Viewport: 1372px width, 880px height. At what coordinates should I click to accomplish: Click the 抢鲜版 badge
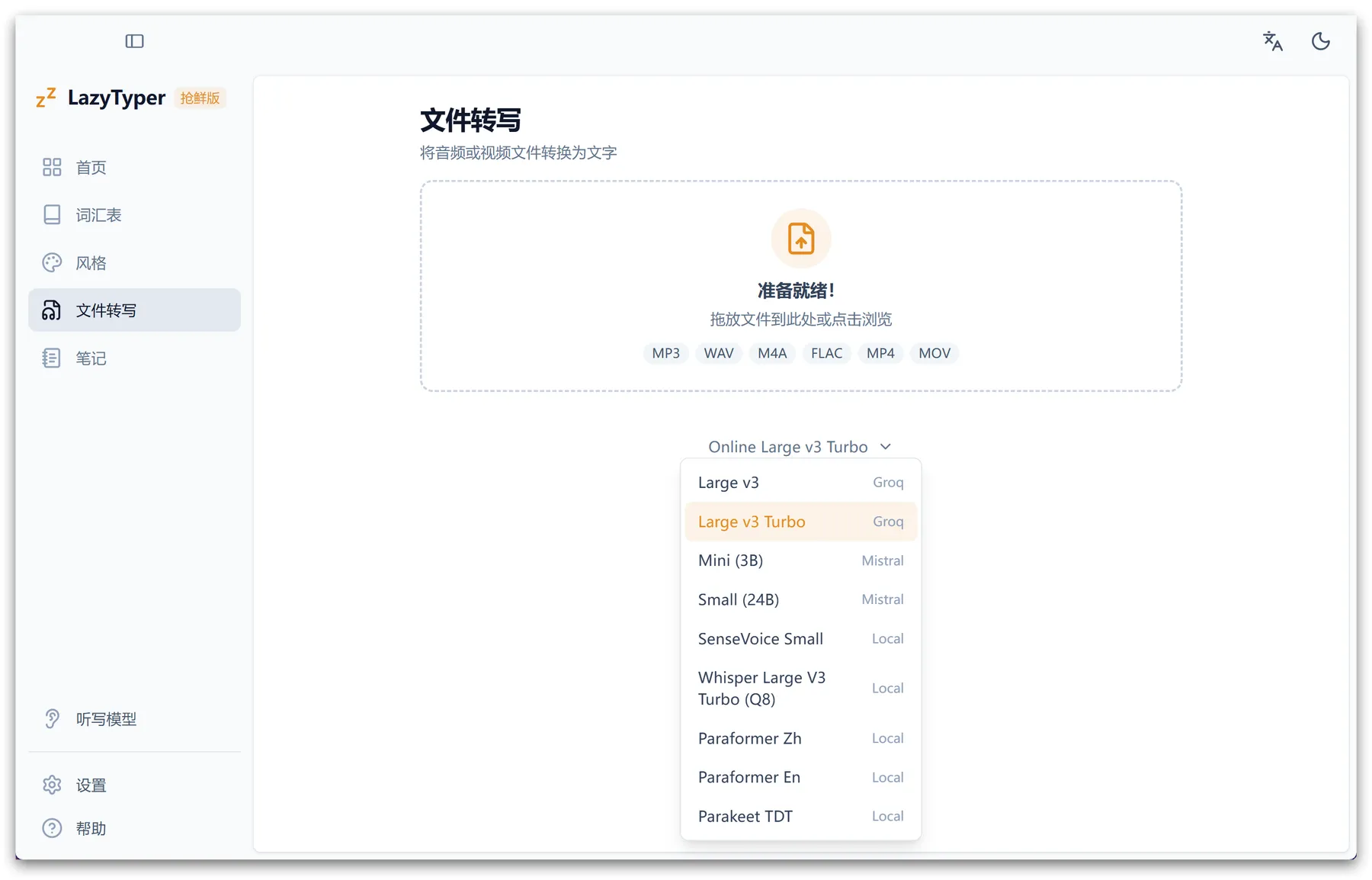200,98
